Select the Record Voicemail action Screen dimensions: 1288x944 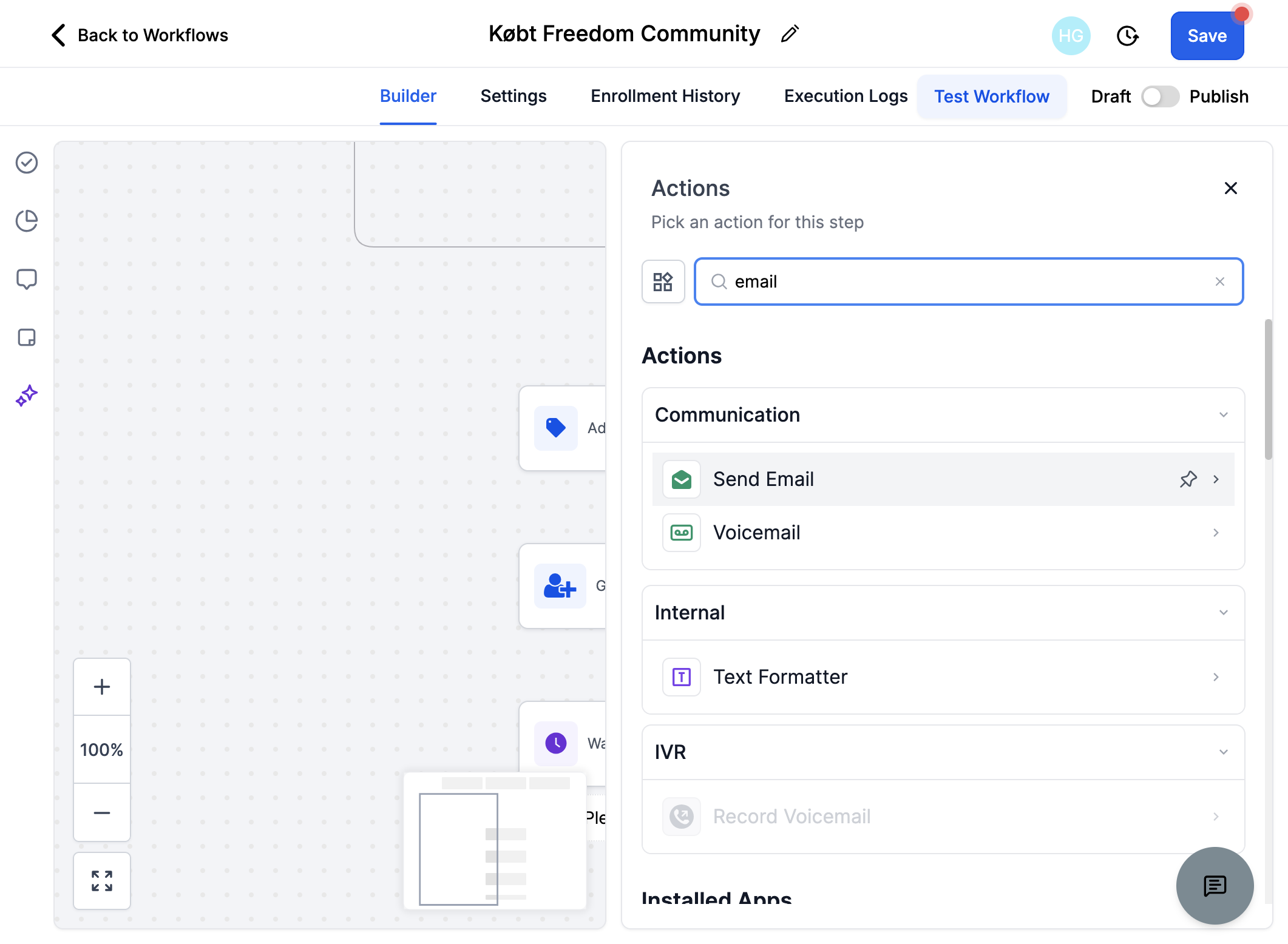(943, 817)
